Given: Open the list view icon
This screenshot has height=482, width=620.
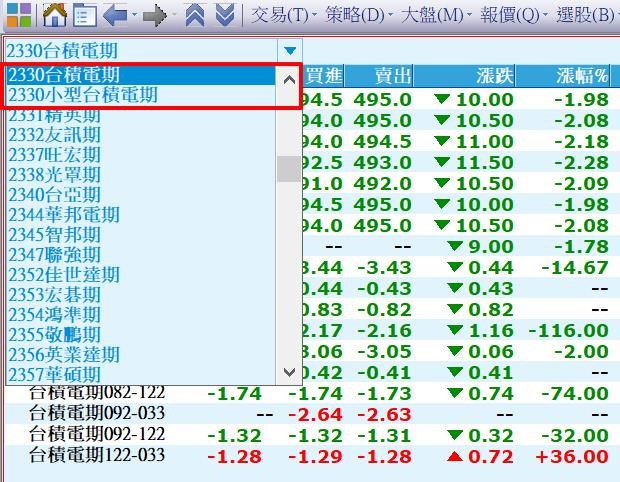Looking at the screenshot, I should pos(85,15).
